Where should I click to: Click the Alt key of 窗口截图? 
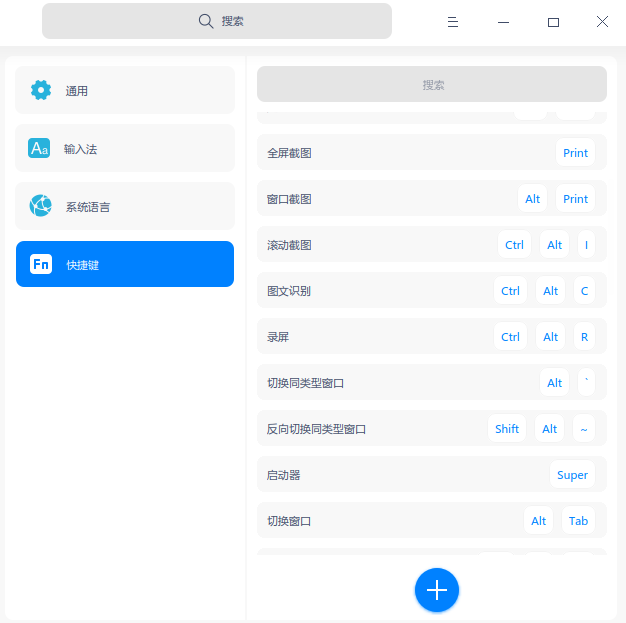point(533,199)
